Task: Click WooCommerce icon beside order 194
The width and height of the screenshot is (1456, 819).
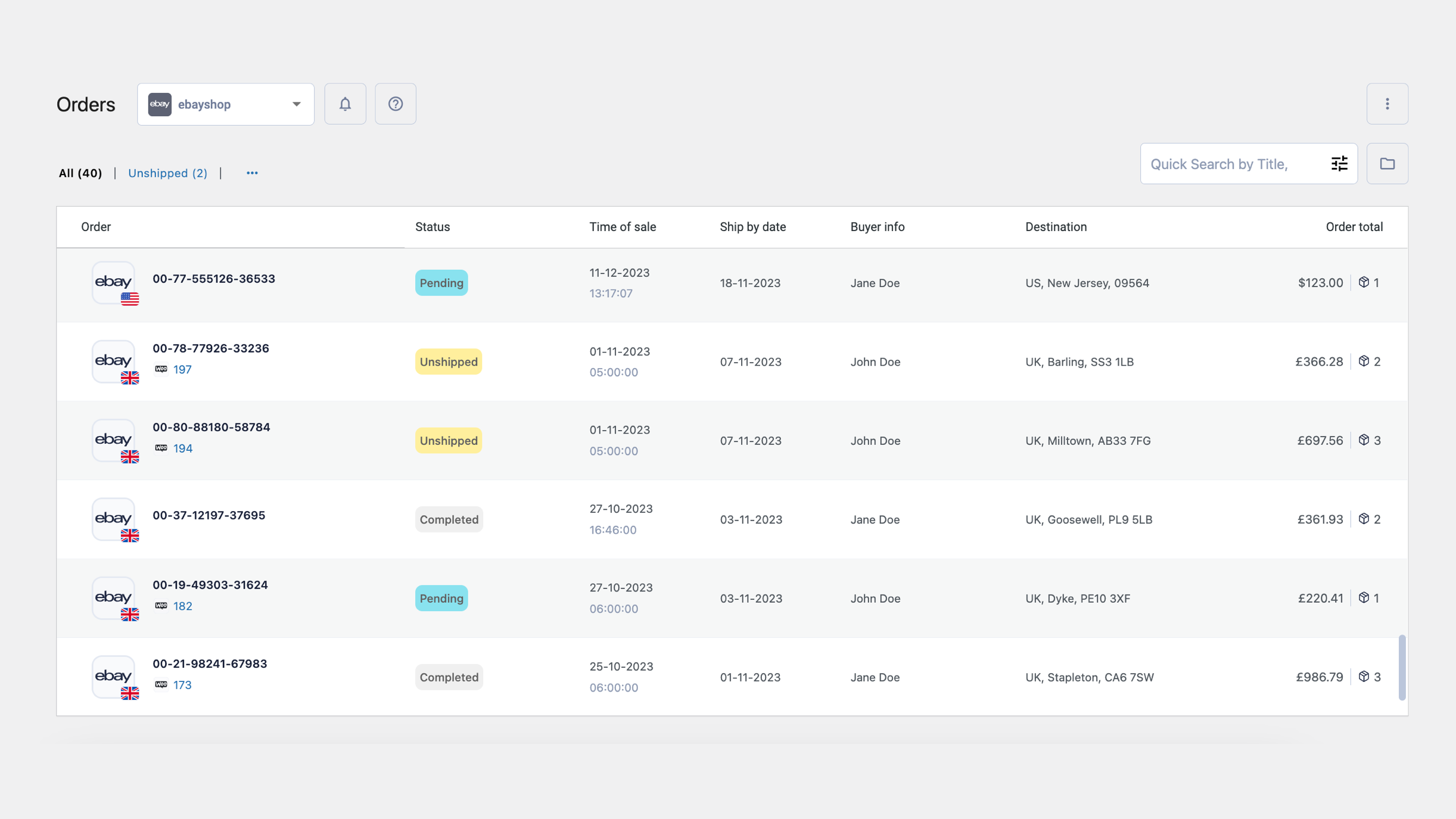Action: tap(161, 448)
